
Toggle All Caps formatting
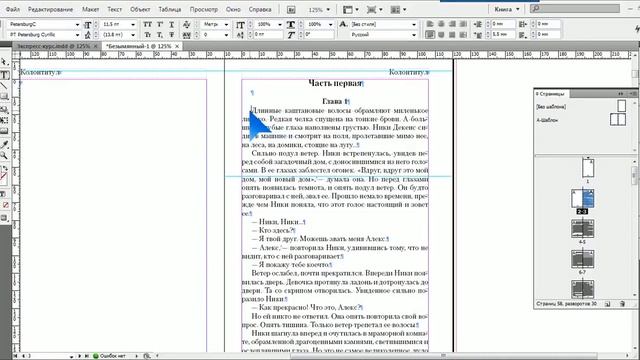coord(147,24)
